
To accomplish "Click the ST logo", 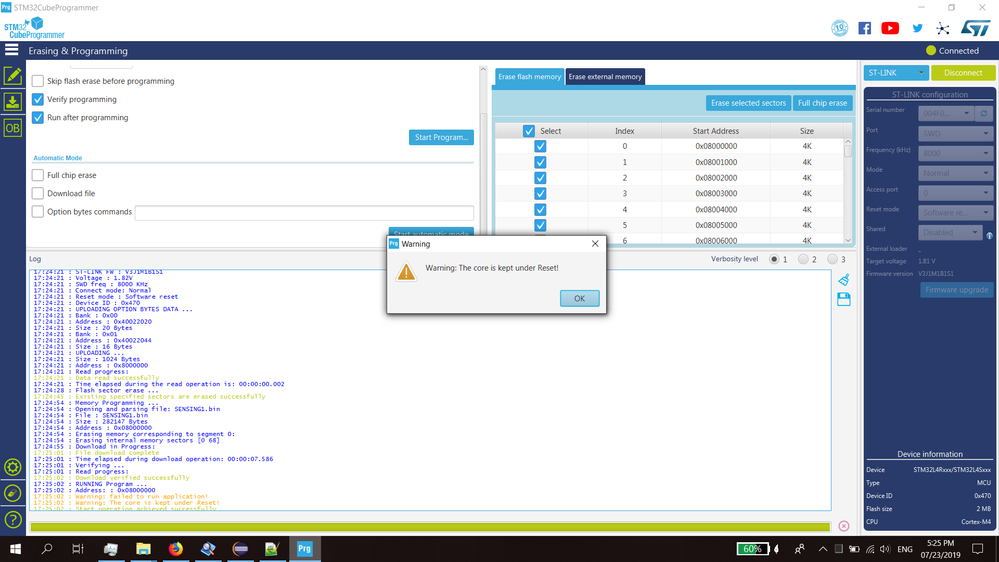I will click(x=975, y=28).
